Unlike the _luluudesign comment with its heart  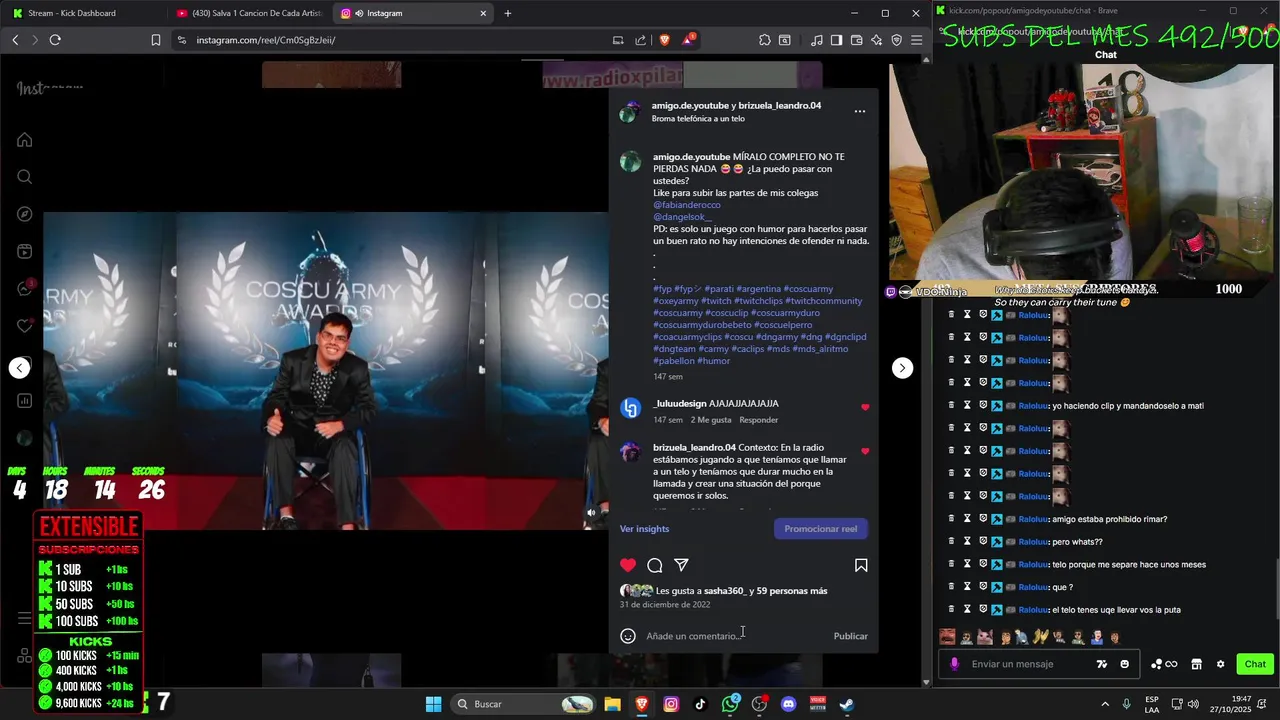coord(865,407)
